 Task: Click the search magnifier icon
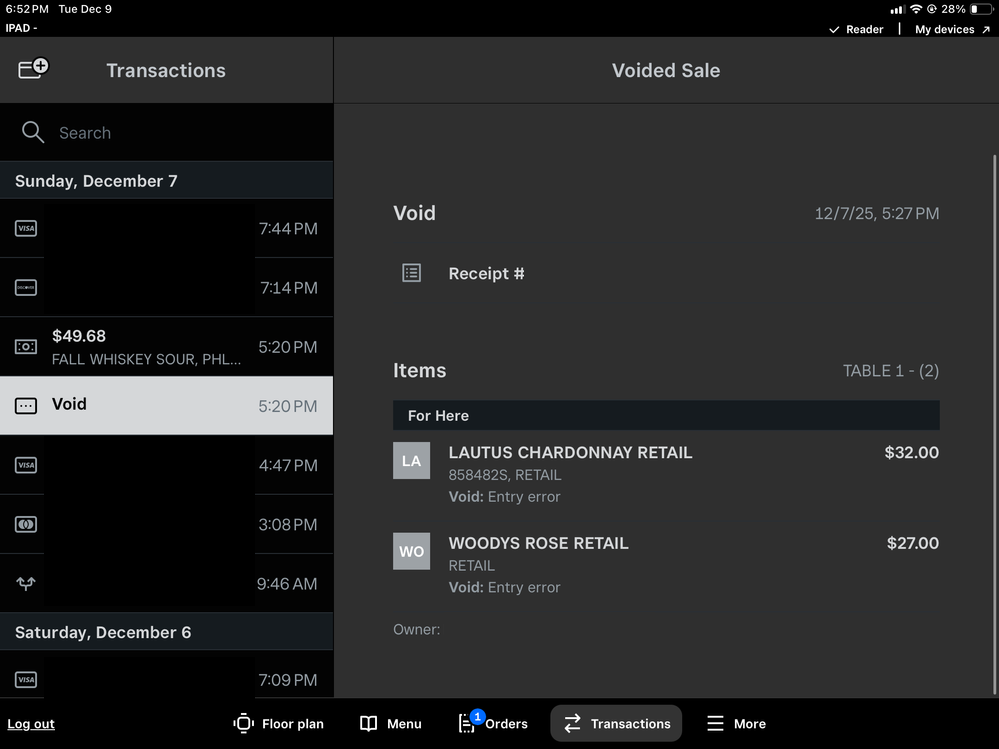[x=33, y=132]
